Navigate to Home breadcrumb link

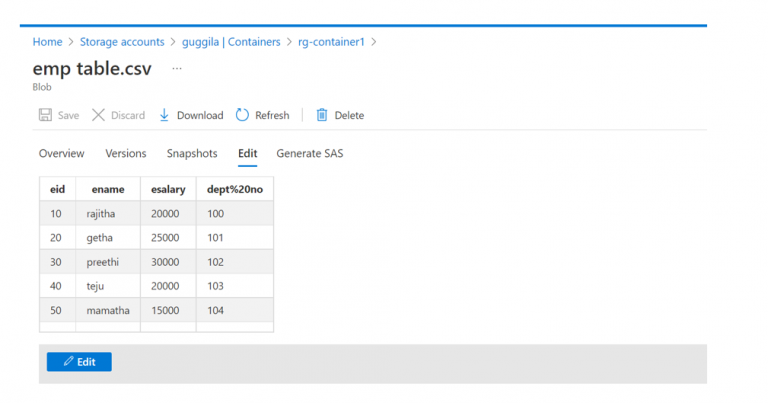tap(47, 42)
